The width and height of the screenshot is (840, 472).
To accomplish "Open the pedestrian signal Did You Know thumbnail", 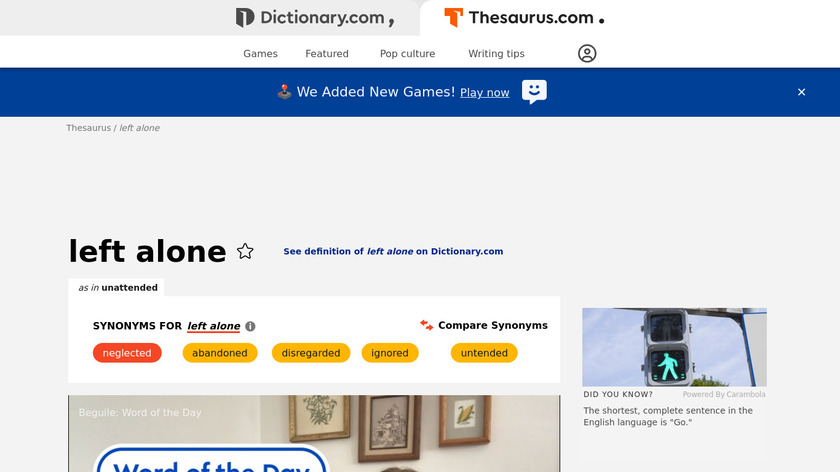I will tap(674, 347).
